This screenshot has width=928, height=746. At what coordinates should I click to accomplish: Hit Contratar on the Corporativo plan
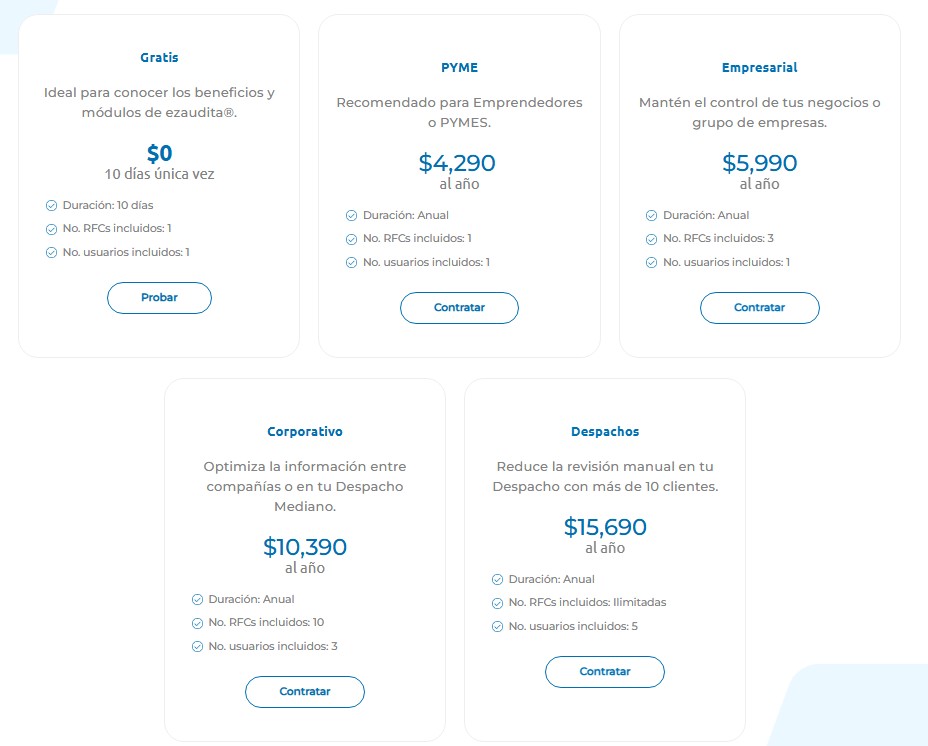[305, 692]
